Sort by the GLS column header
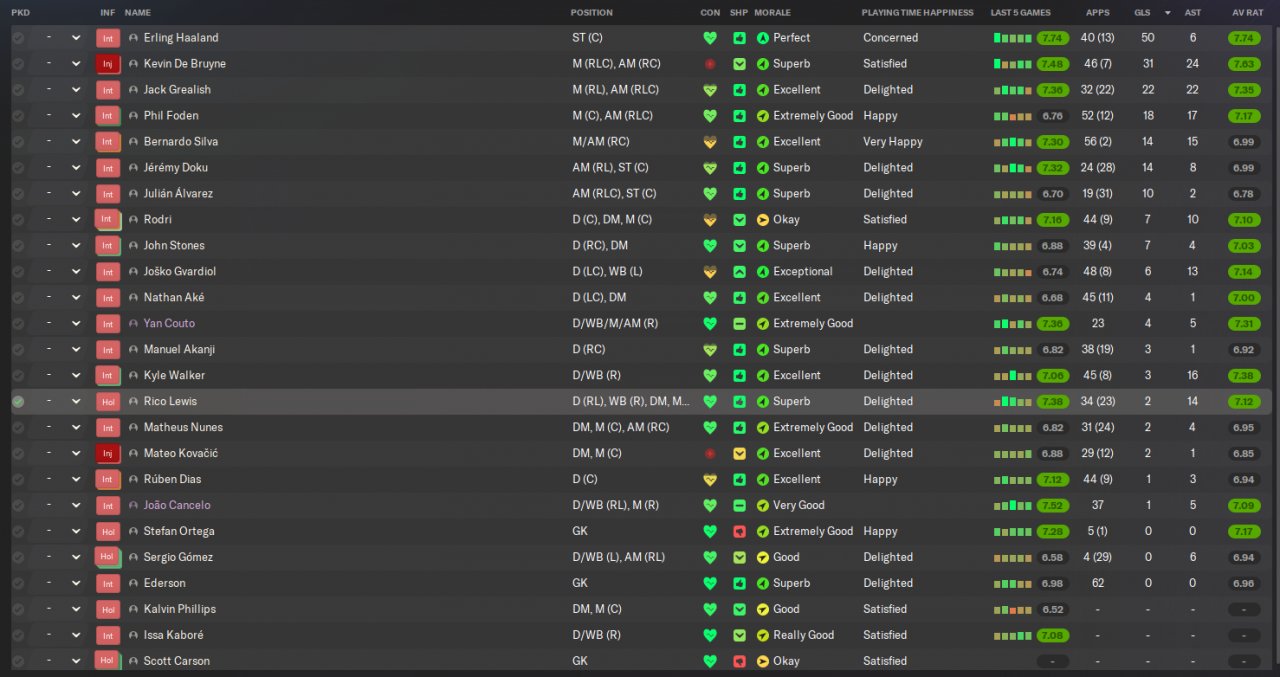 [1142, 13]
